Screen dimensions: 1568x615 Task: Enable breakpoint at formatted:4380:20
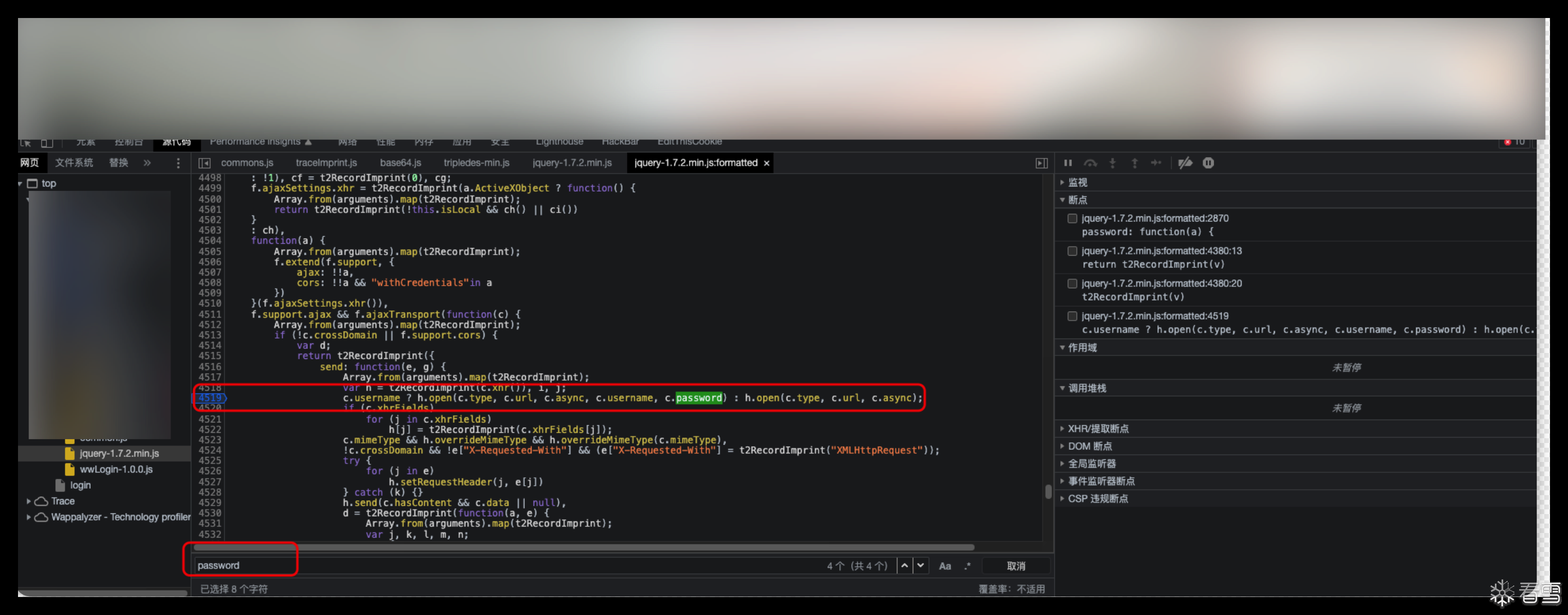[1073, 283]
